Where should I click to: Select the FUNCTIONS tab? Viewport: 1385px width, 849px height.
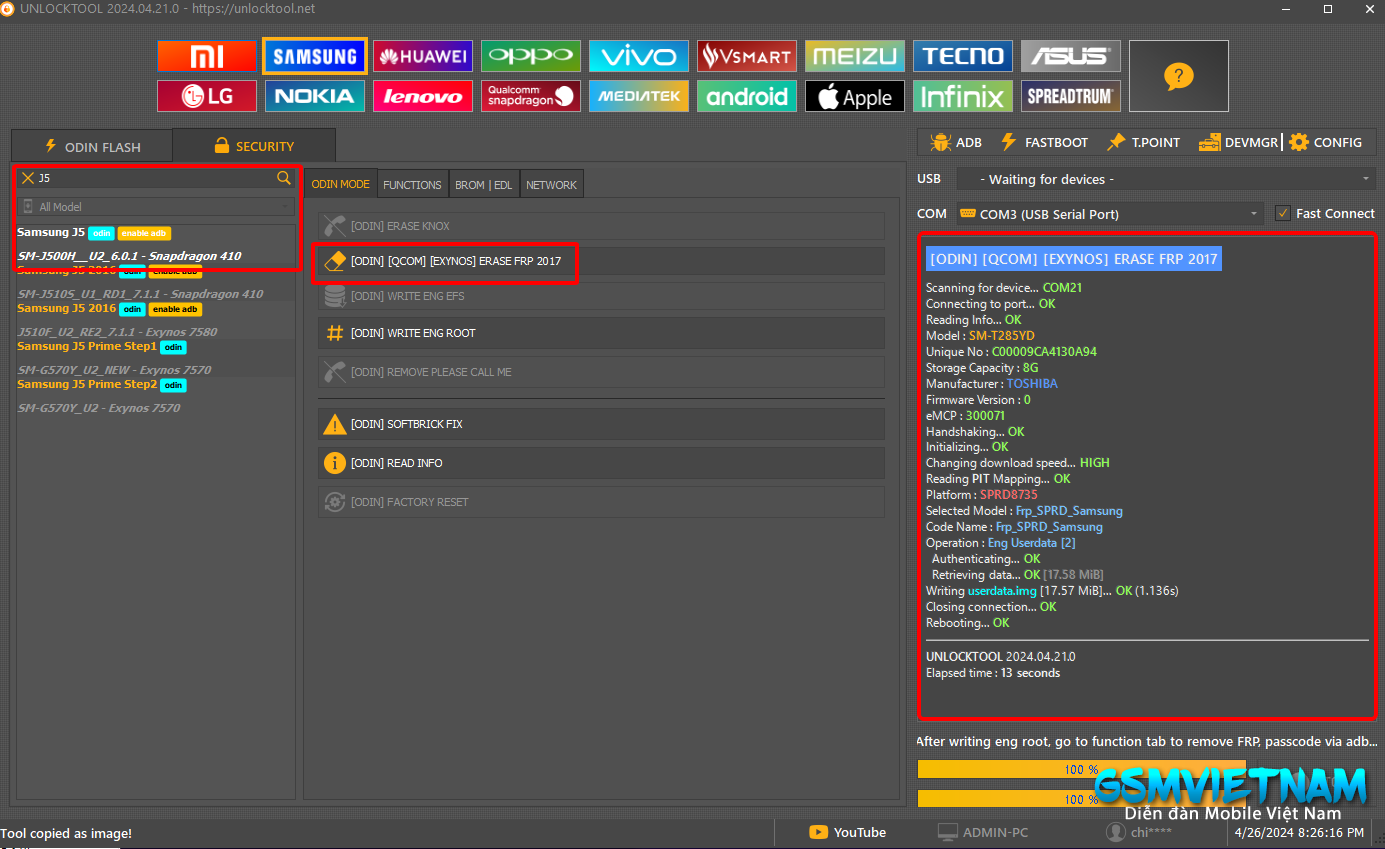pyautogui.click(x=412, y=185)
